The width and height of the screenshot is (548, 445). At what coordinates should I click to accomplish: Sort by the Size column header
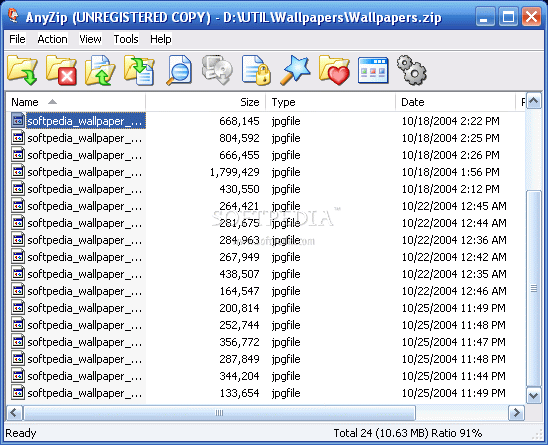206,102
